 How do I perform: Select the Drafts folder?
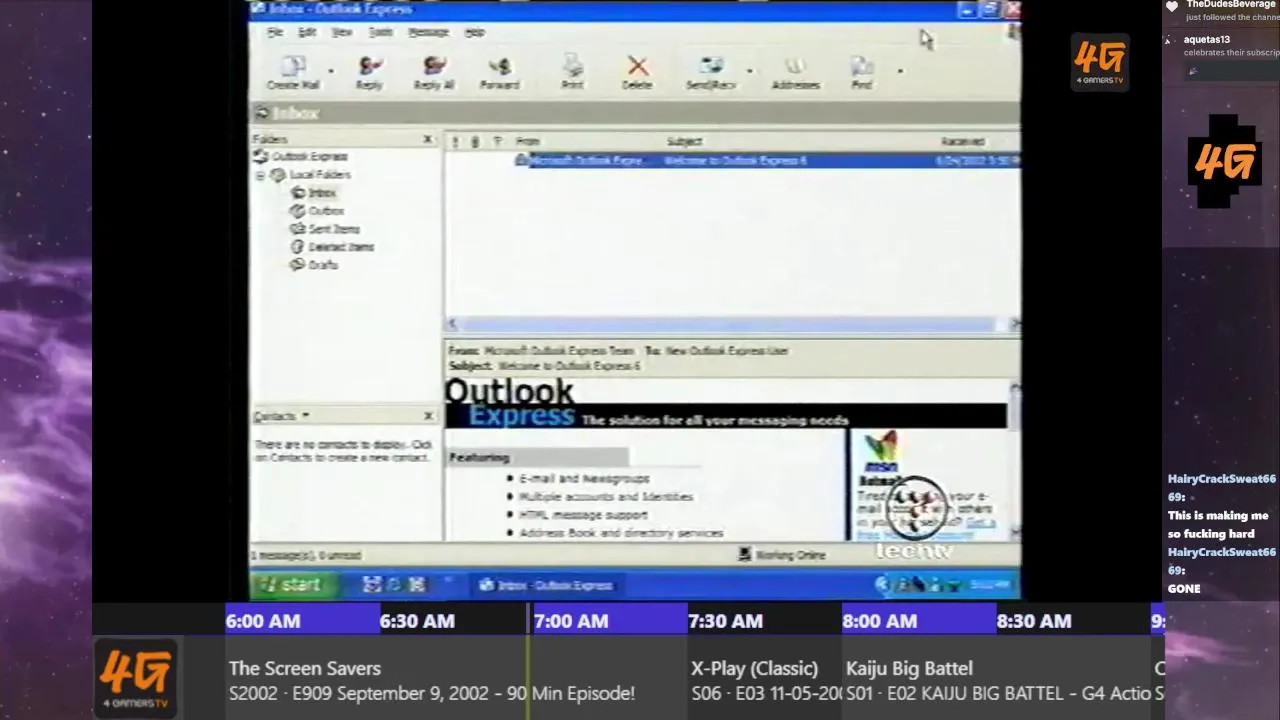coord(315,265)
